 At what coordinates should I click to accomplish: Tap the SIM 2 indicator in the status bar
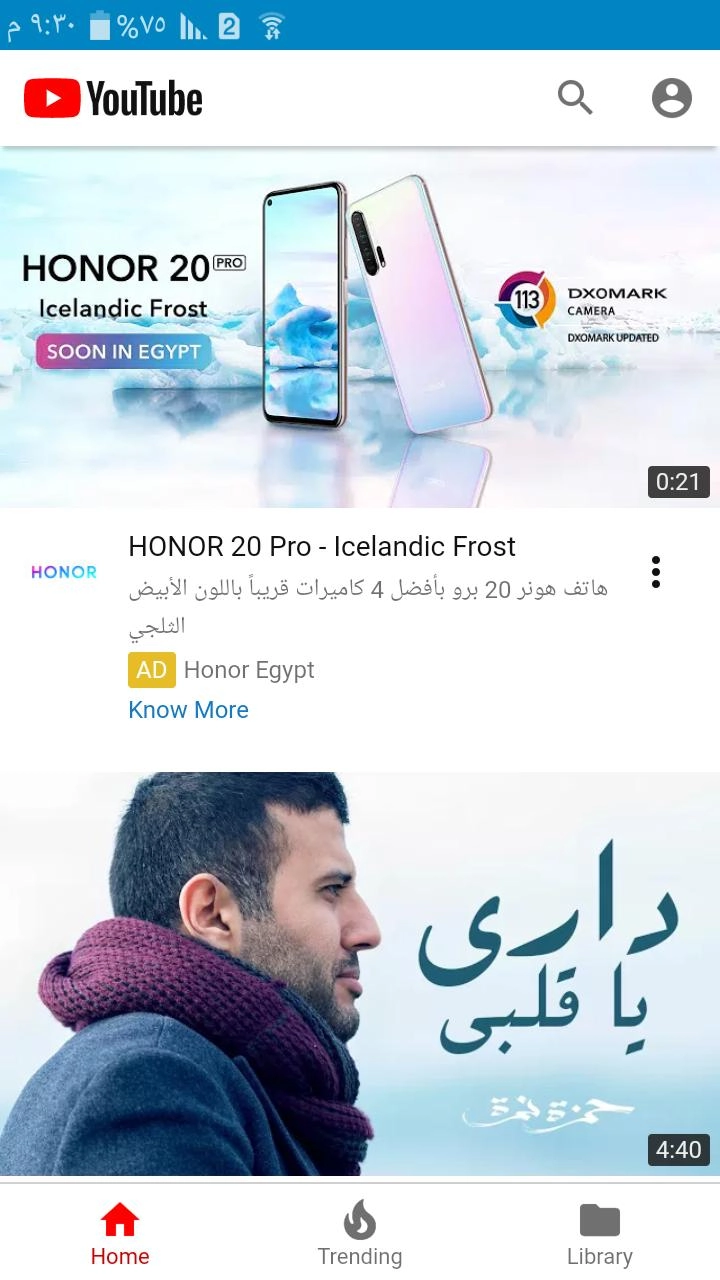pos(229,26)
